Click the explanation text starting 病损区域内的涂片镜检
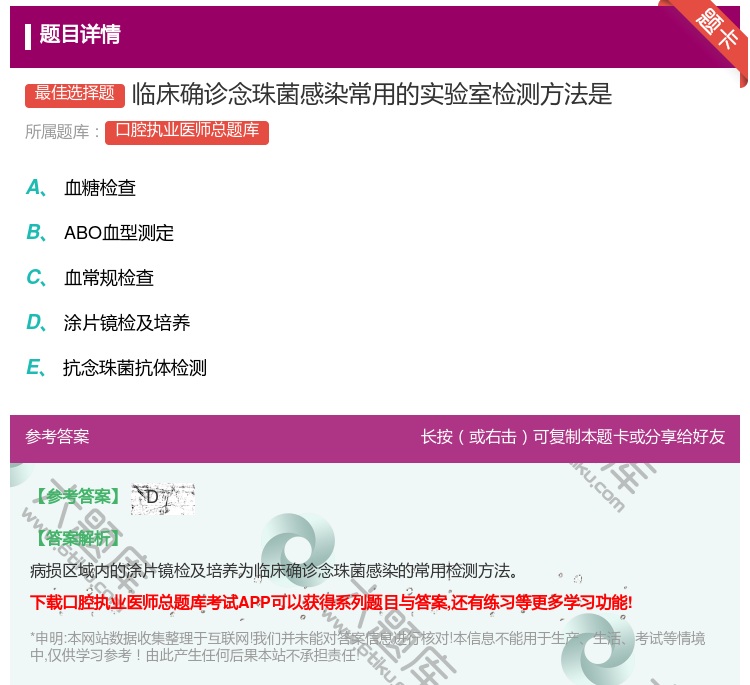Viewport: 750px width, 685px height. [274, 570]
